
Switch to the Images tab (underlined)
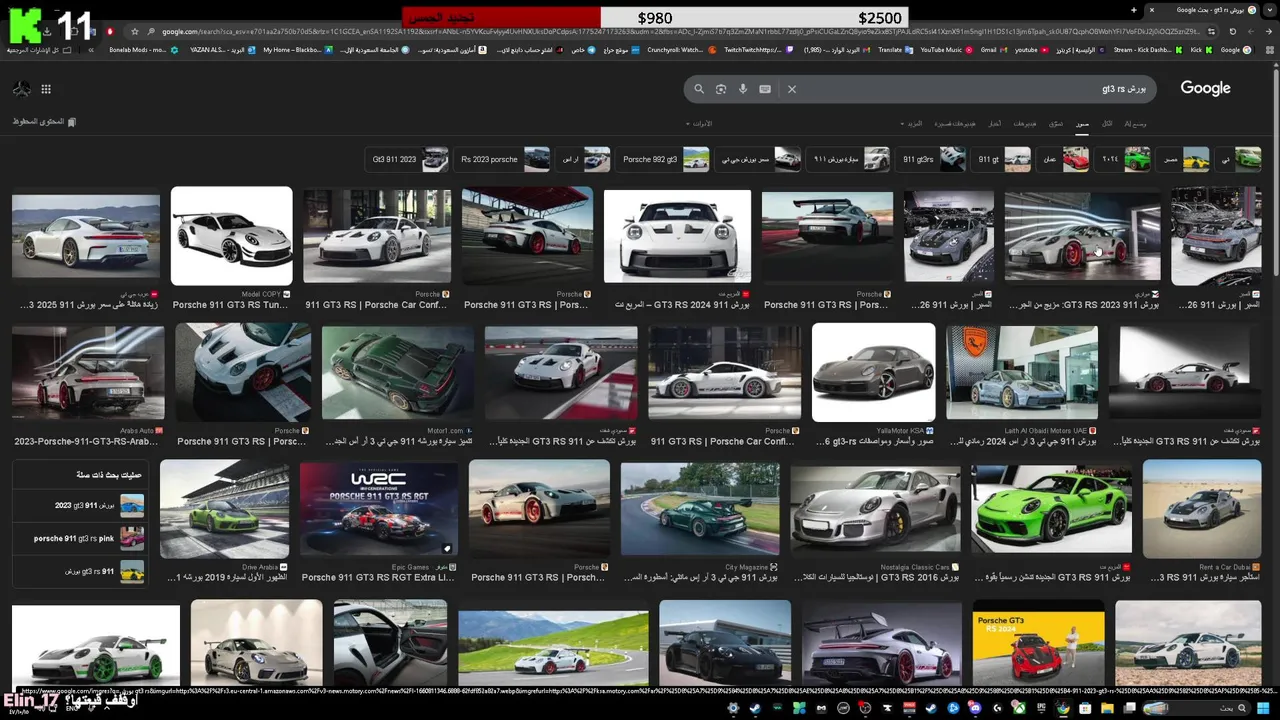tap(1082, 123)
